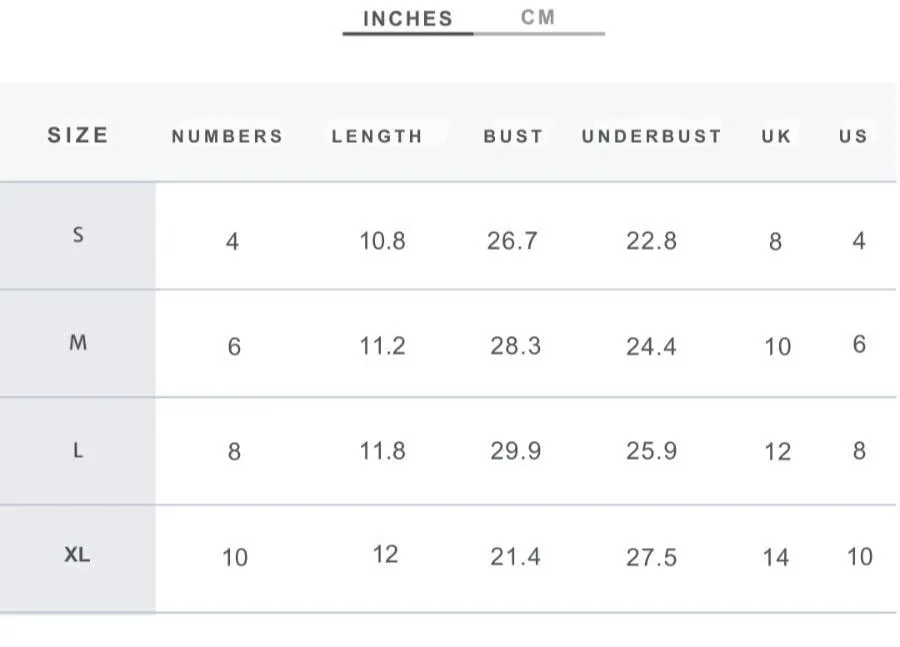This screenshot has width=900, height=647.
Task: Click the LENGTH column header
Action: tap(377, 137)
